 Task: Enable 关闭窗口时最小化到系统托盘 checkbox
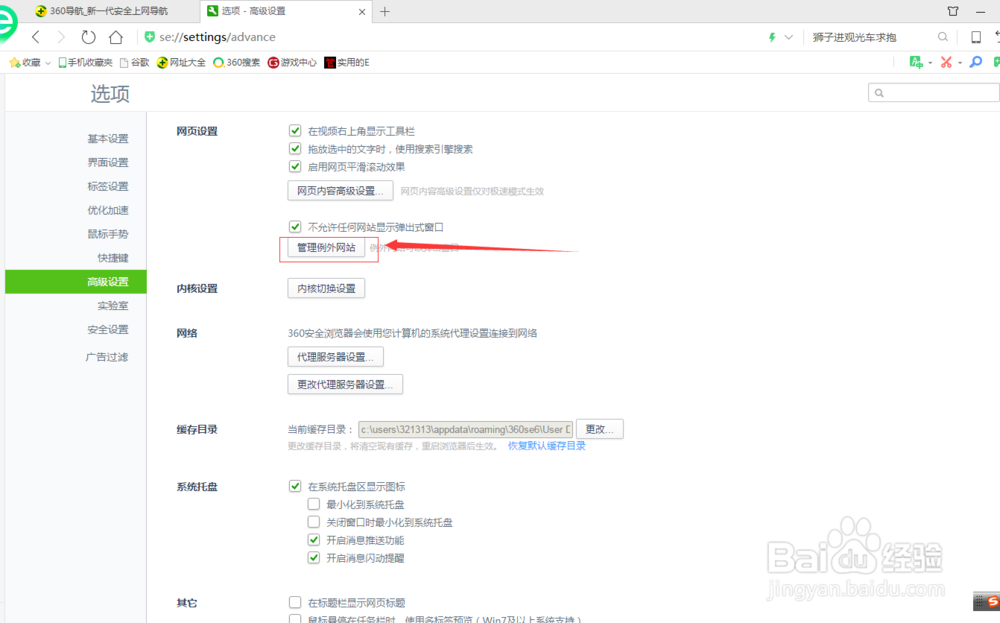313,522
